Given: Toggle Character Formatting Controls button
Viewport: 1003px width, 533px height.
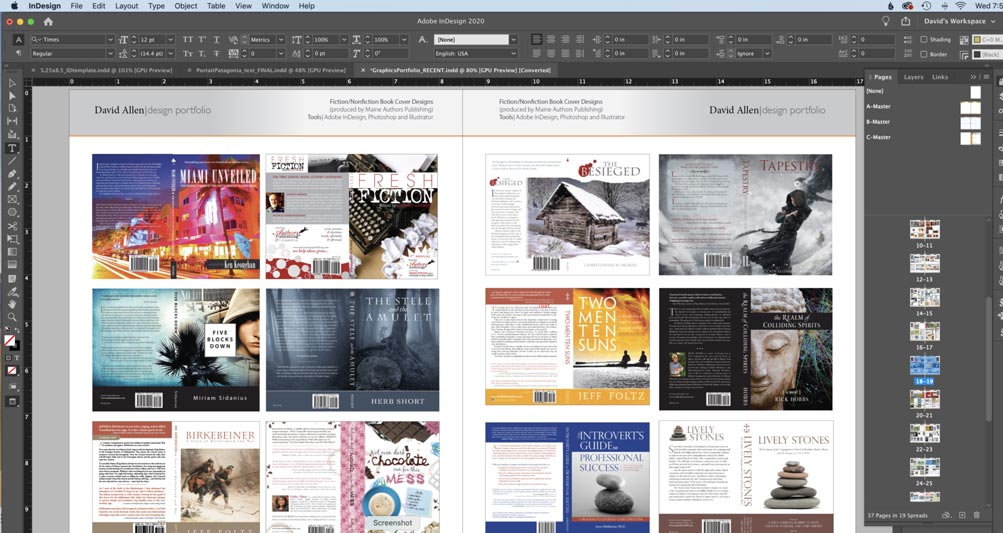Looking at the screenshot, I should (19, 40).
